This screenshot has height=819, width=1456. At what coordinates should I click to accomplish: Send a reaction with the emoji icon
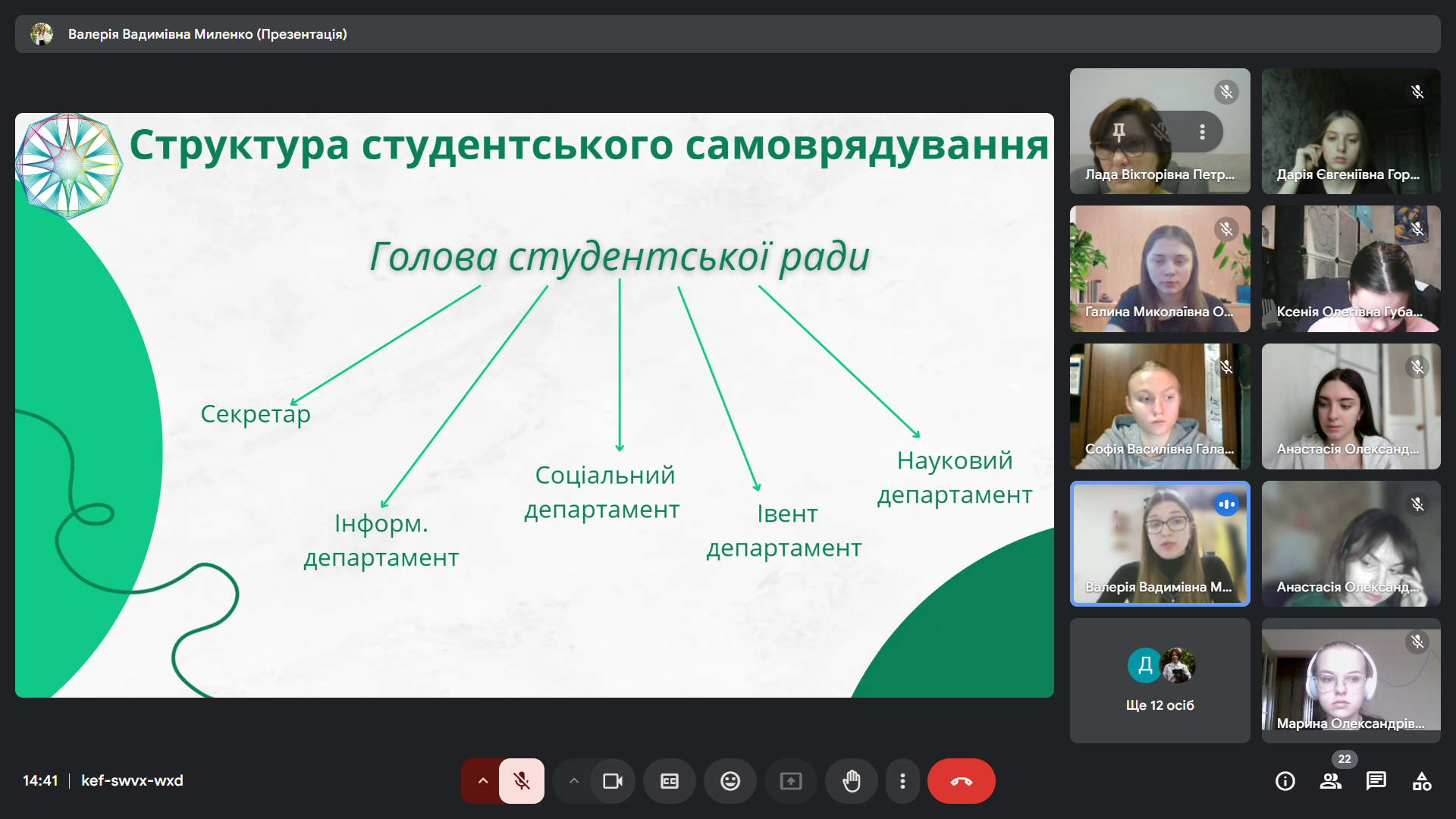point(730,781)
